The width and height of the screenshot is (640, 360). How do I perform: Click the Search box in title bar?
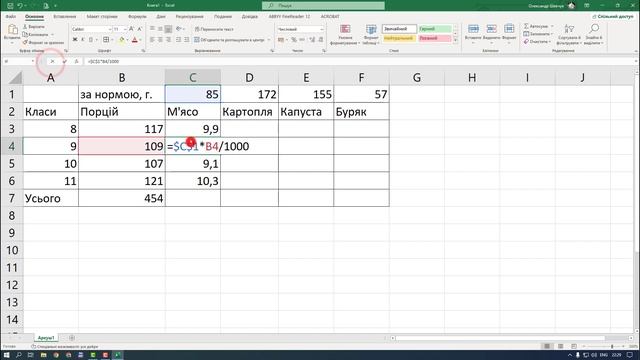tap(323, 6)
